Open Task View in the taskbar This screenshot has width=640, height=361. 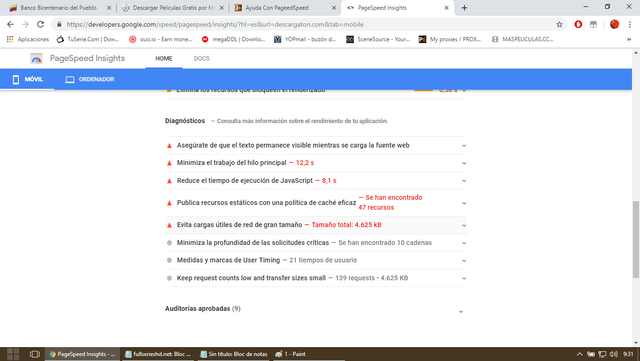(35, 354)
